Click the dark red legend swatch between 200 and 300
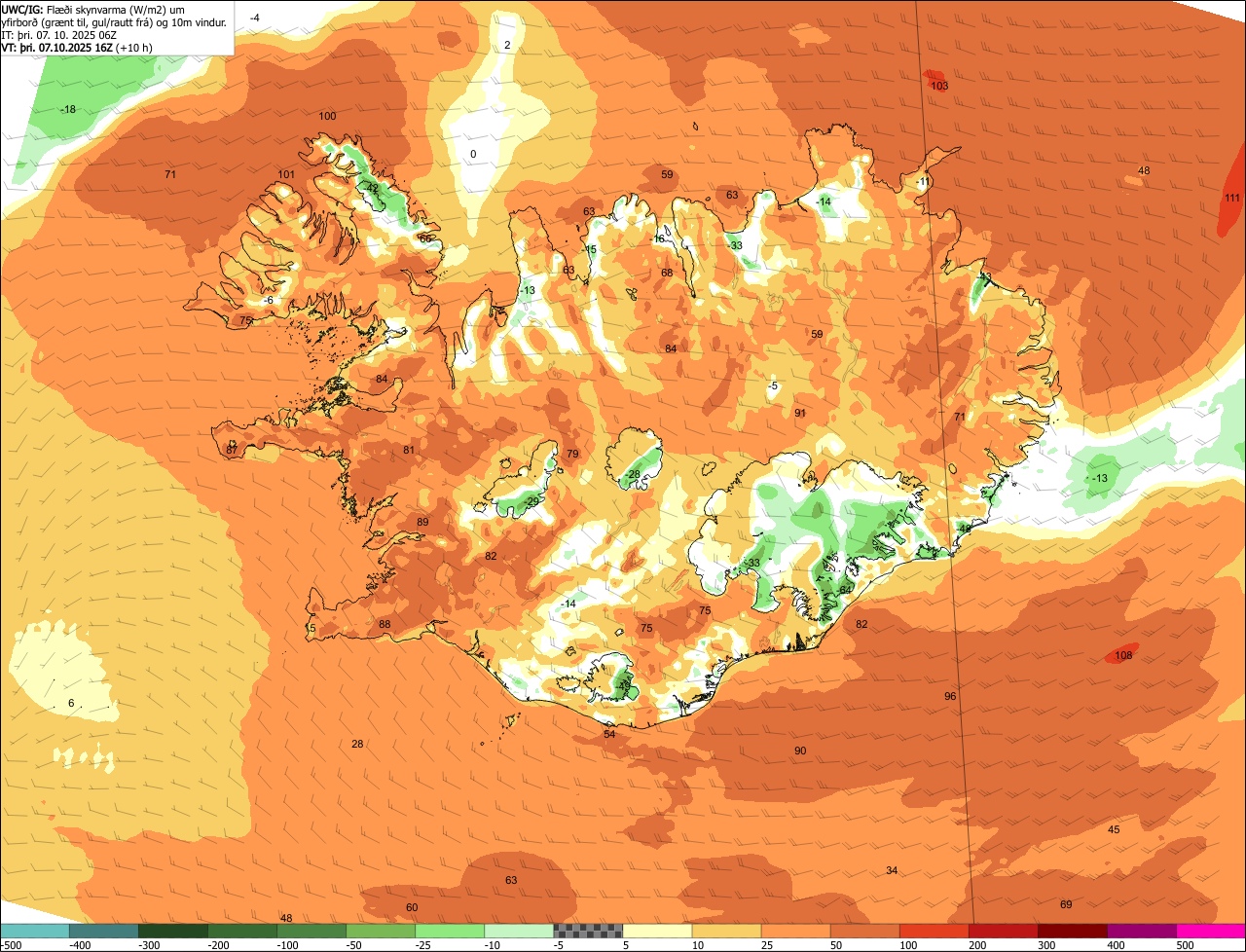The width and height of the screenshot is (1246, 952). point(1004,931)
